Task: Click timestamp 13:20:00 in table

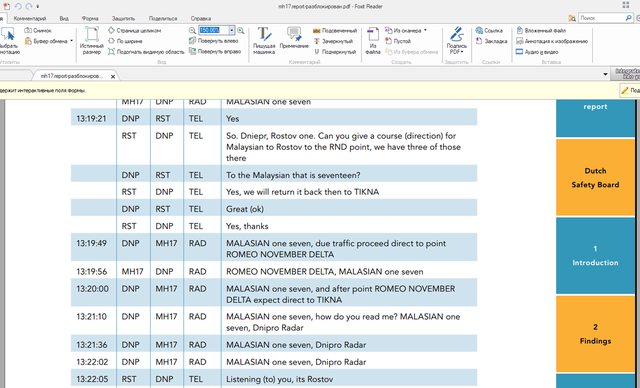Action: (x=93, y=289)
